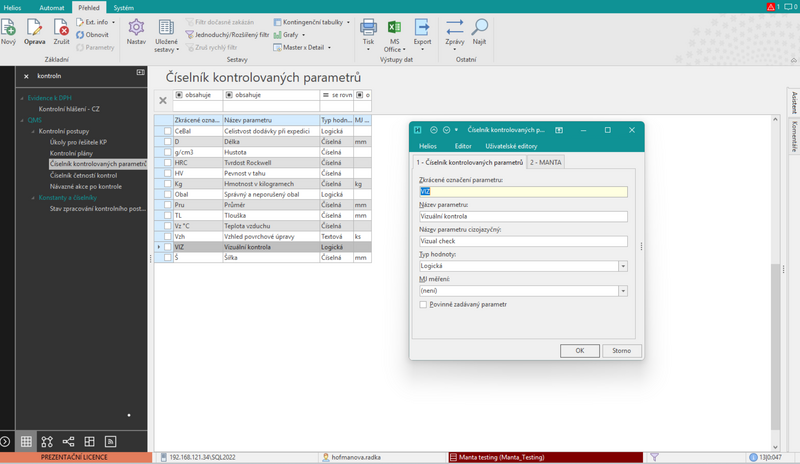Click the Najít magnifier icon
The width and height of the screenshot is (800, 464).
[x=479, y=27]
